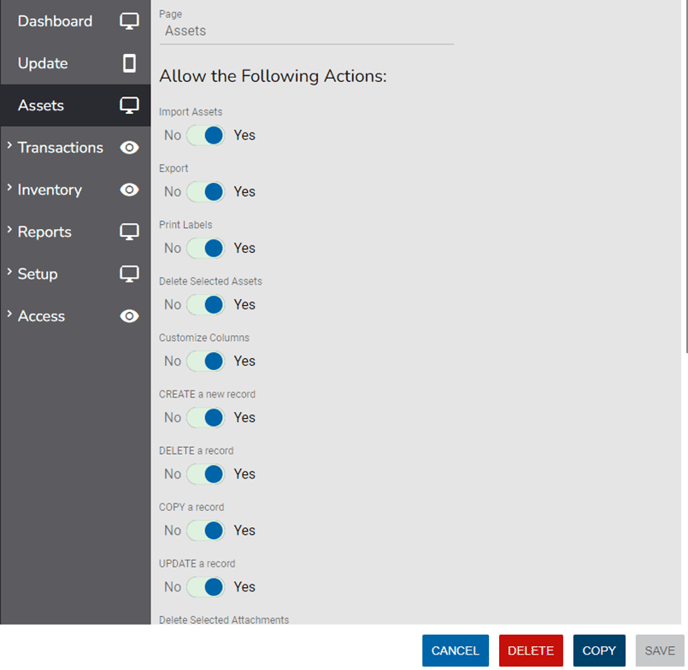
Task: Select the Inventory menu label
Action: click(x=50, y=190)
